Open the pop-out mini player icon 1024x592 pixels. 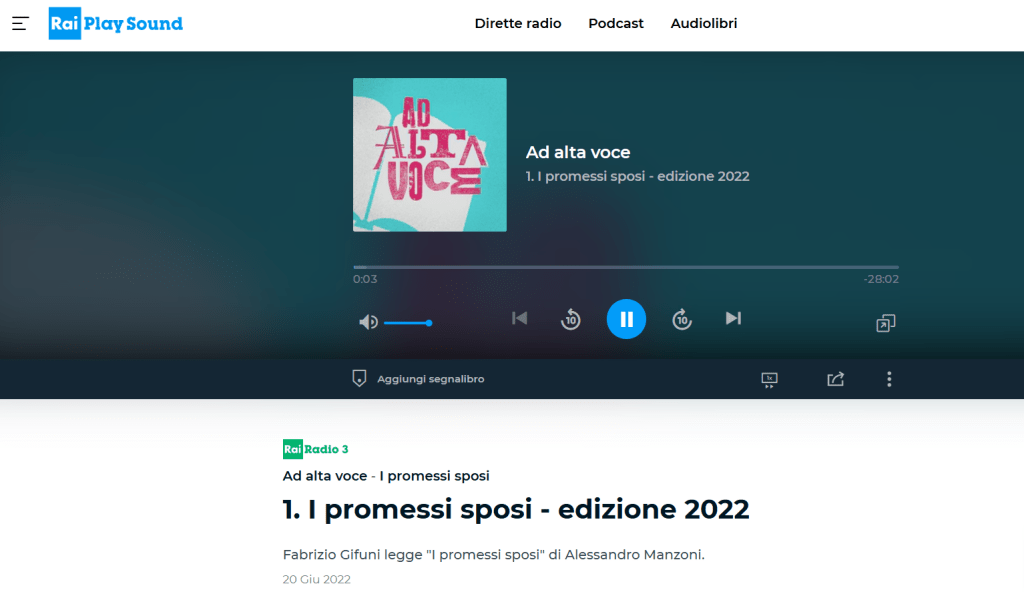pos(886,323)
